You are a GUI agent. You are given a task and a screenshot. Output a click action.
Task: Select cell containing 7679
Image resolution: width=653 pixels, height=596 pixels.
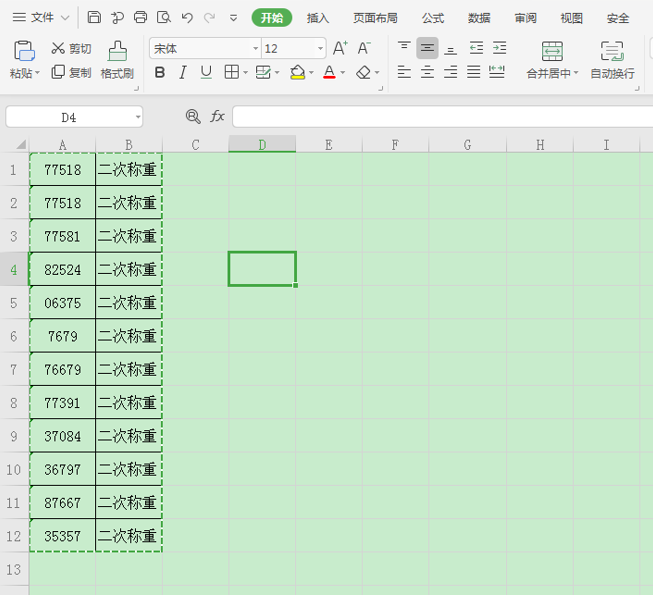pyautogui.click(x=62, y=336)
